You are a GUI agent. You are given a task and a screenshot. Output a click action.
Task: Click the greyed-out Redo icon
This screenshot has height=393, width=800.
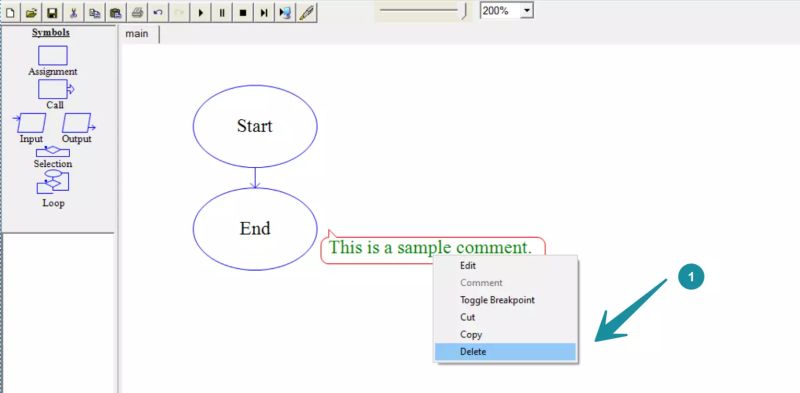coord(179,13)
